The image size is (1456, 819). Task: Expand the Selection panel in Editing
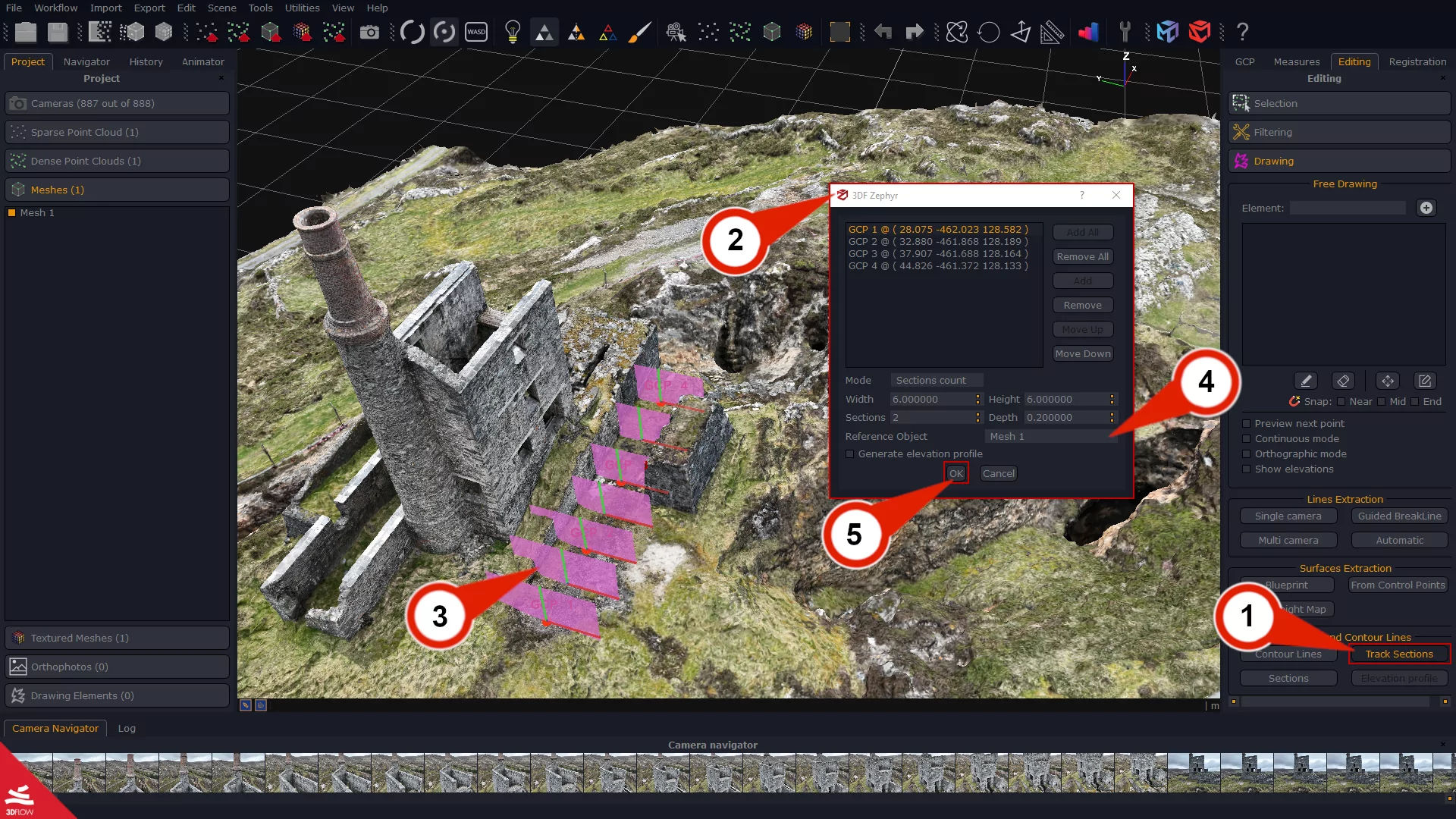point(1339,103)
